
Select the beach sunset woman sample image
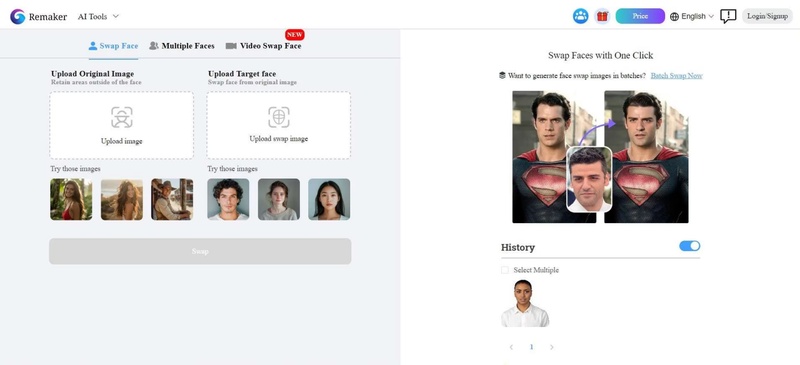click(x=122, y=199)
